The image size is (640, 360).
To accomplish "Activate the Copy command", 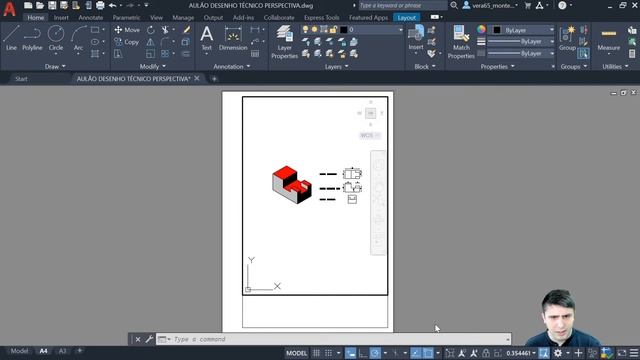I will click(127, 42).
